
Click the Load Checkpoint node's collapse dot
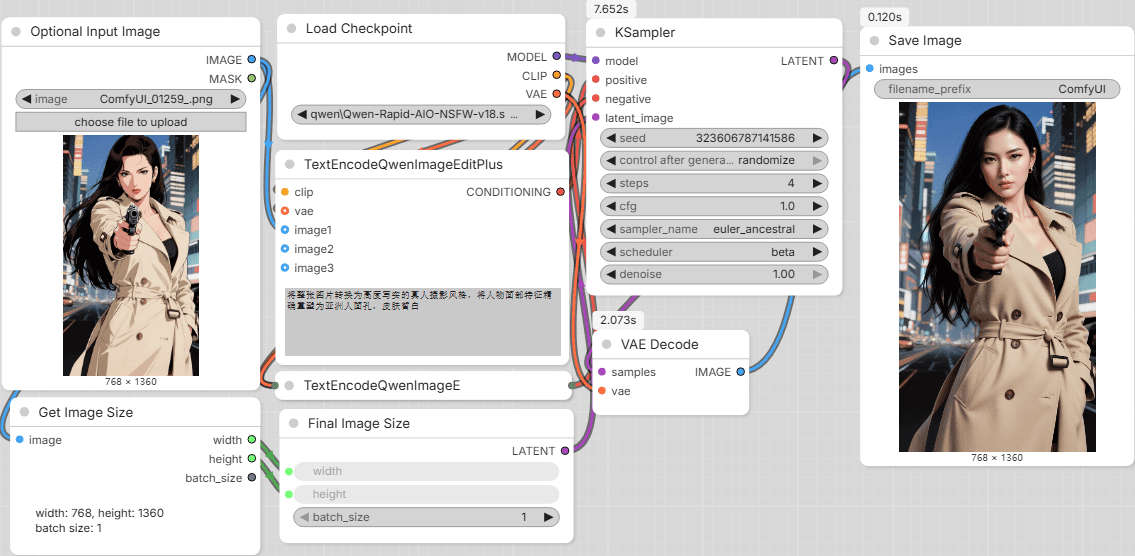[x=291, y=29]
